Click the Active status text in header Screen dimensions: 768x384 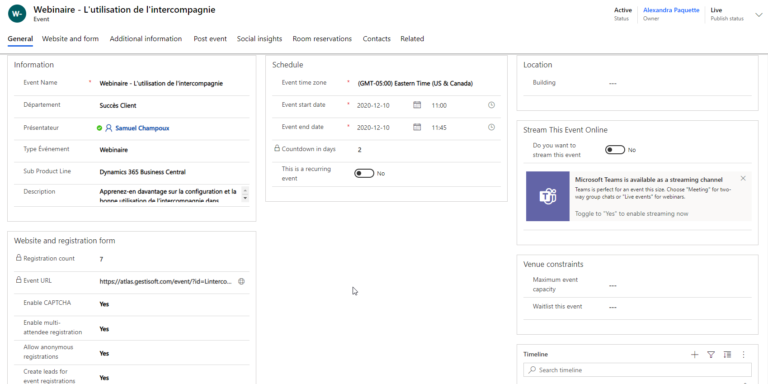pos(623,10)
